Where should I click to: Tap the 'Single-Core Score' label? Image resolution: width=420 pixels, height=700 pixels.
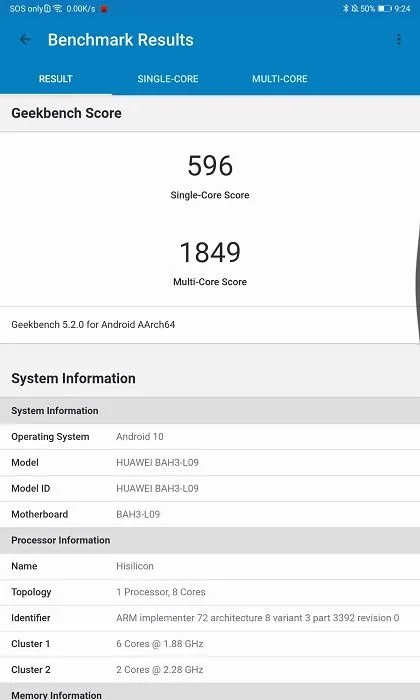click(x=210, y=195)
